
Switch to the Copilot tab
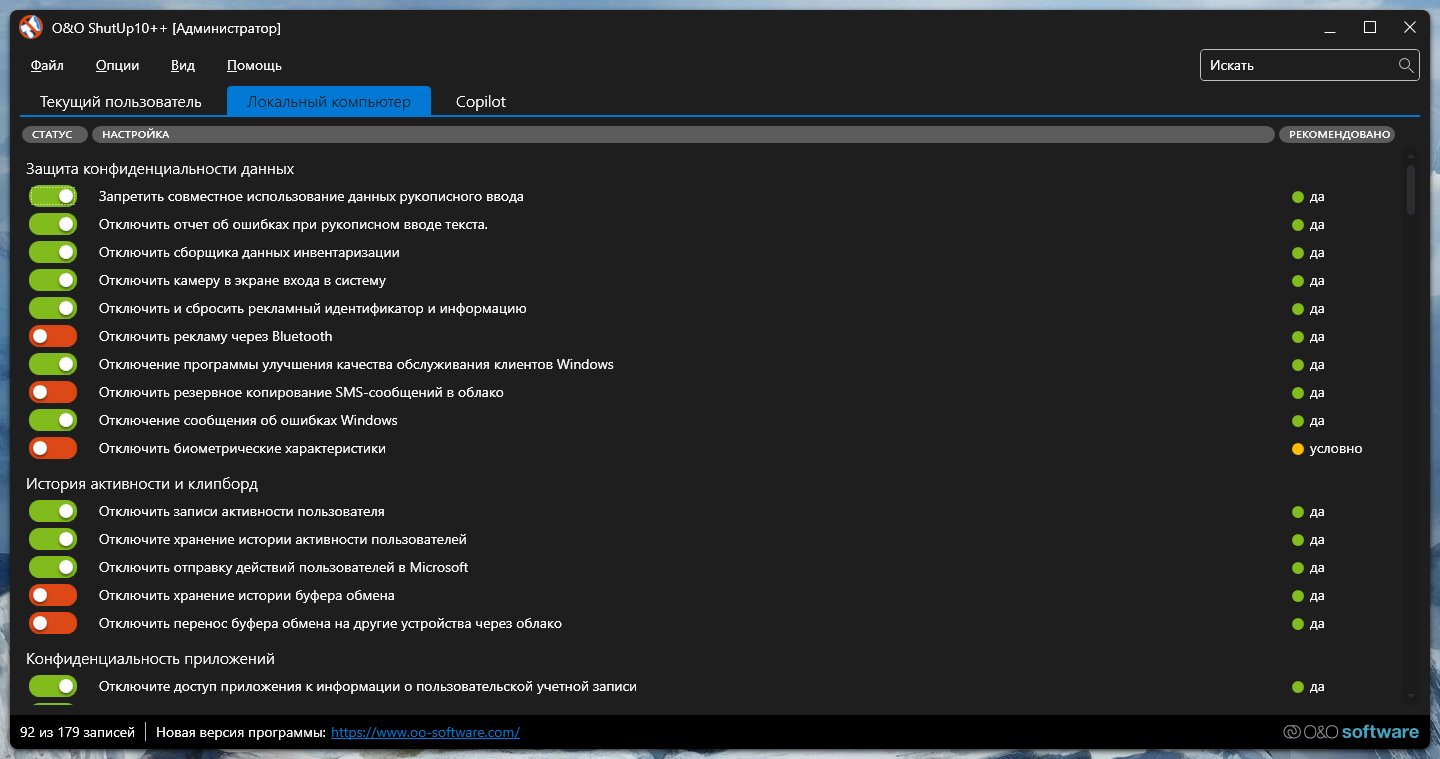tap(481, 102)
